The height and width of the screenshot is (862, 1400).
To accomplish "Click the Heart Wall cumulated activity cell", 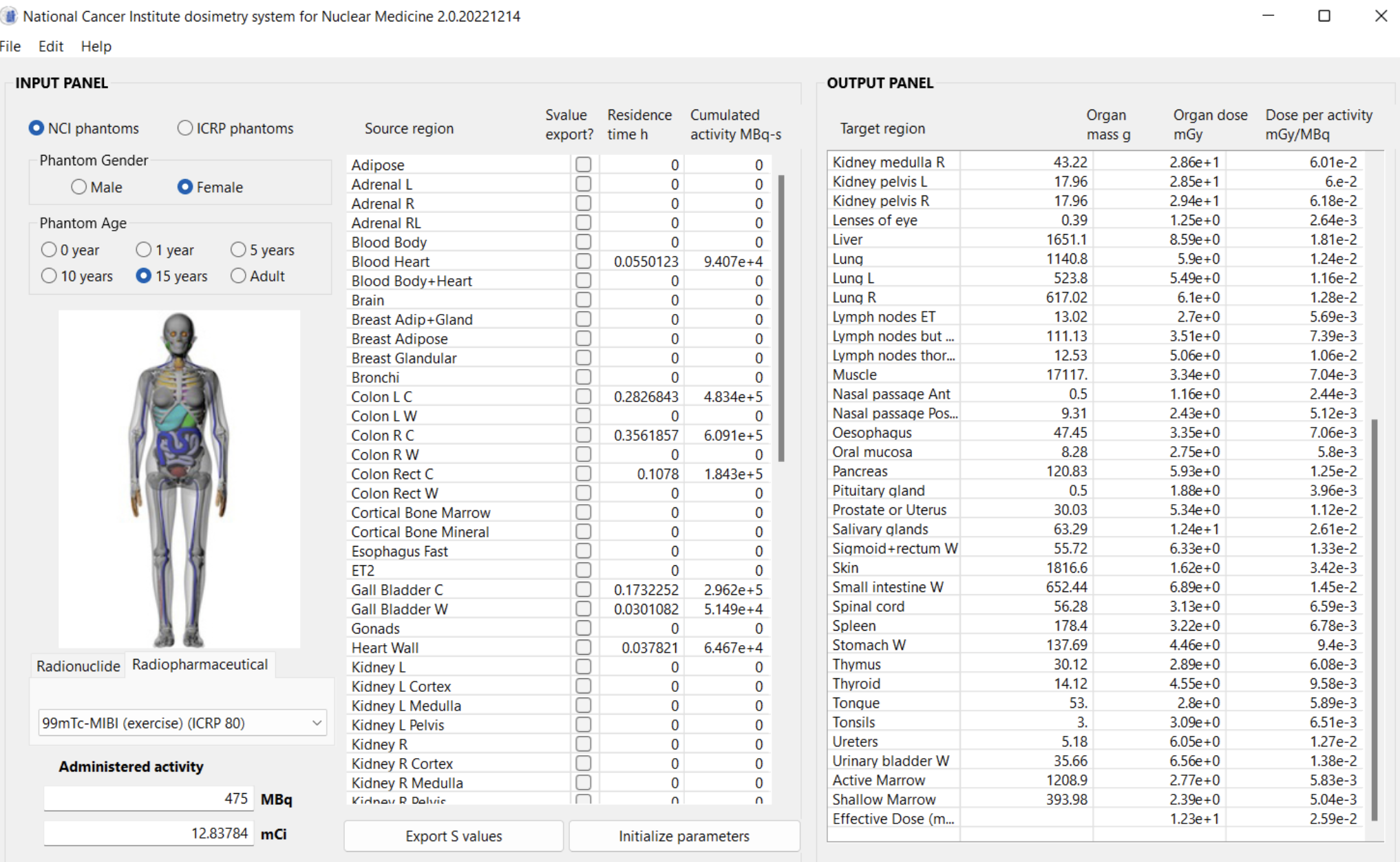I will pos(726,648).
